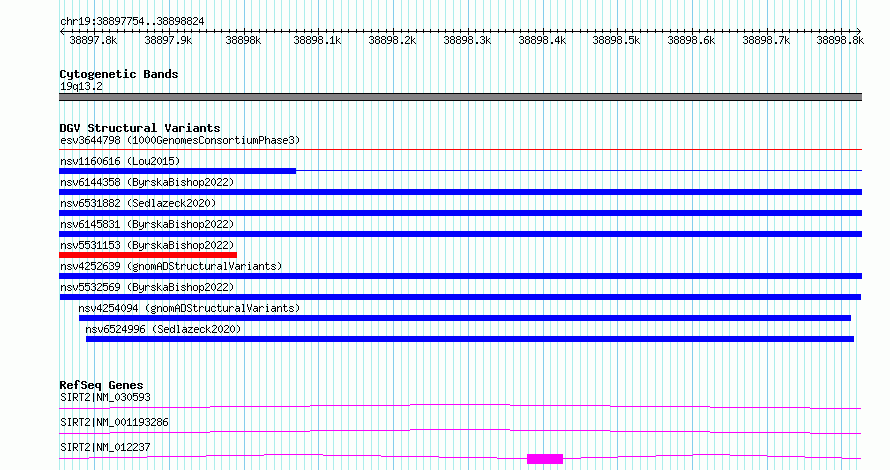Click the red nsv5531153 variant bar
The width and height of the screenshot is (890, 470).
pos(148,255)
